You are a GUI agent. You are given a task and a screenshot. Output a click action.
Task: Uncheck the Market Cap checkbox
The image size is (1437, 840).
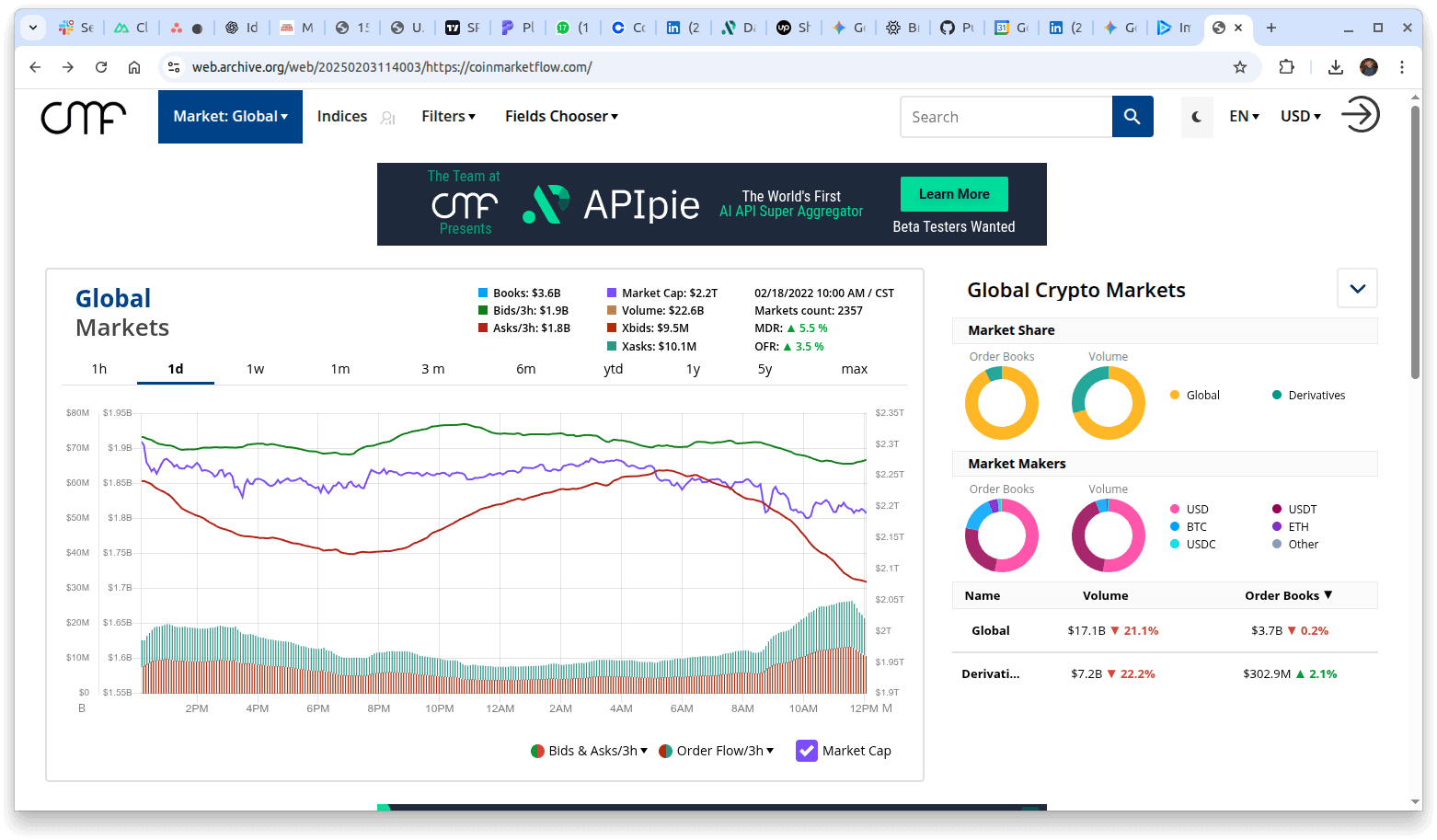tap(807, 750)
